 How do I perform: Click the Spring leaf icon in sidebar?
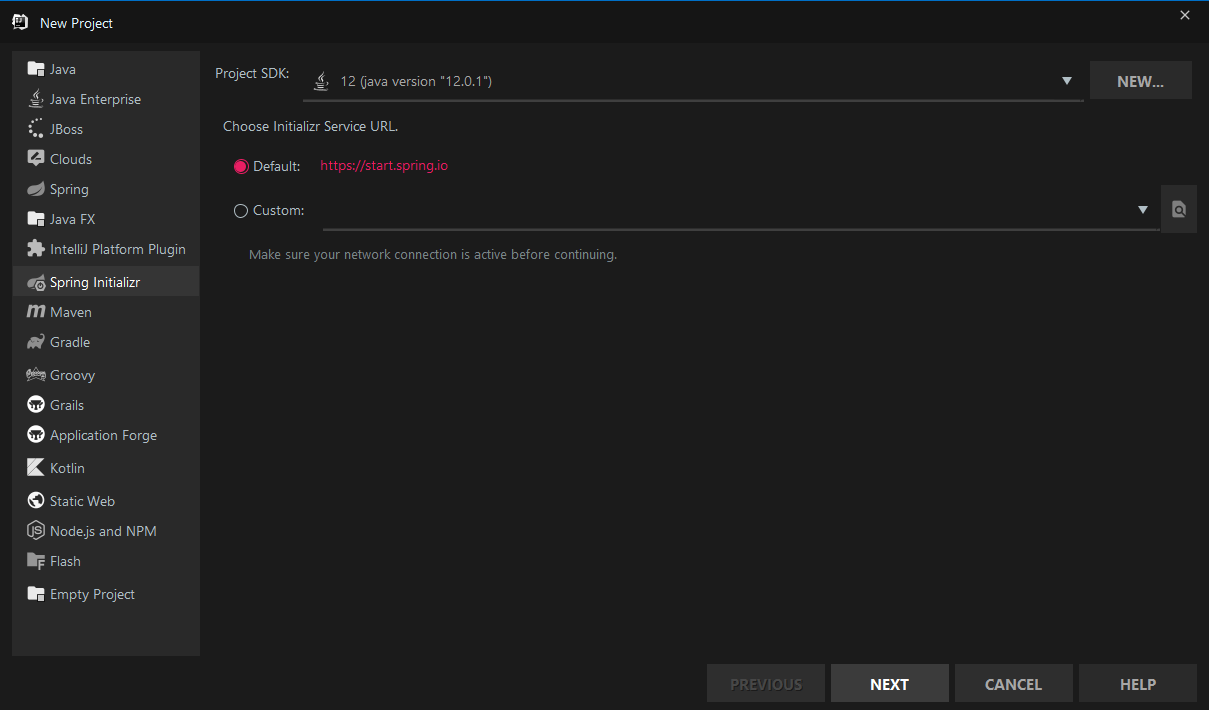pyautogui.click(x=36, y=189)
